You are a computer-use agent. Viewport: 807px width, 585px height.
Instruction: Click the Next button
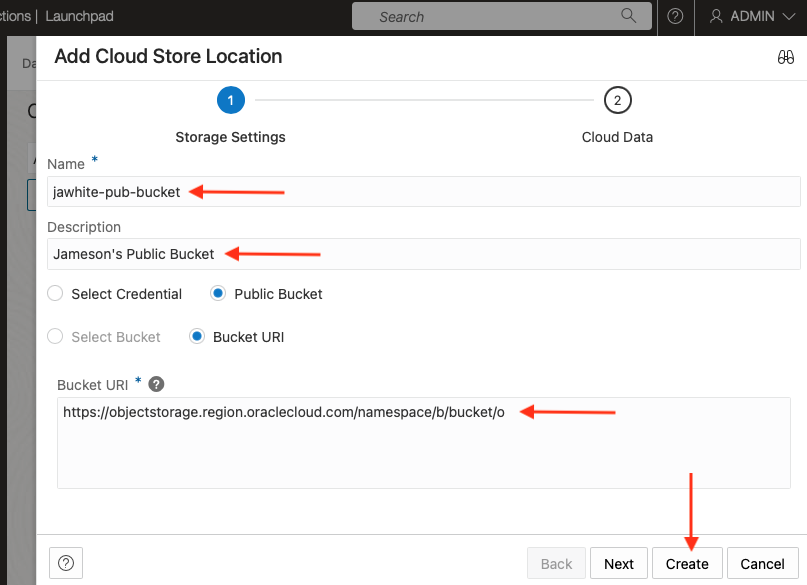618,563
